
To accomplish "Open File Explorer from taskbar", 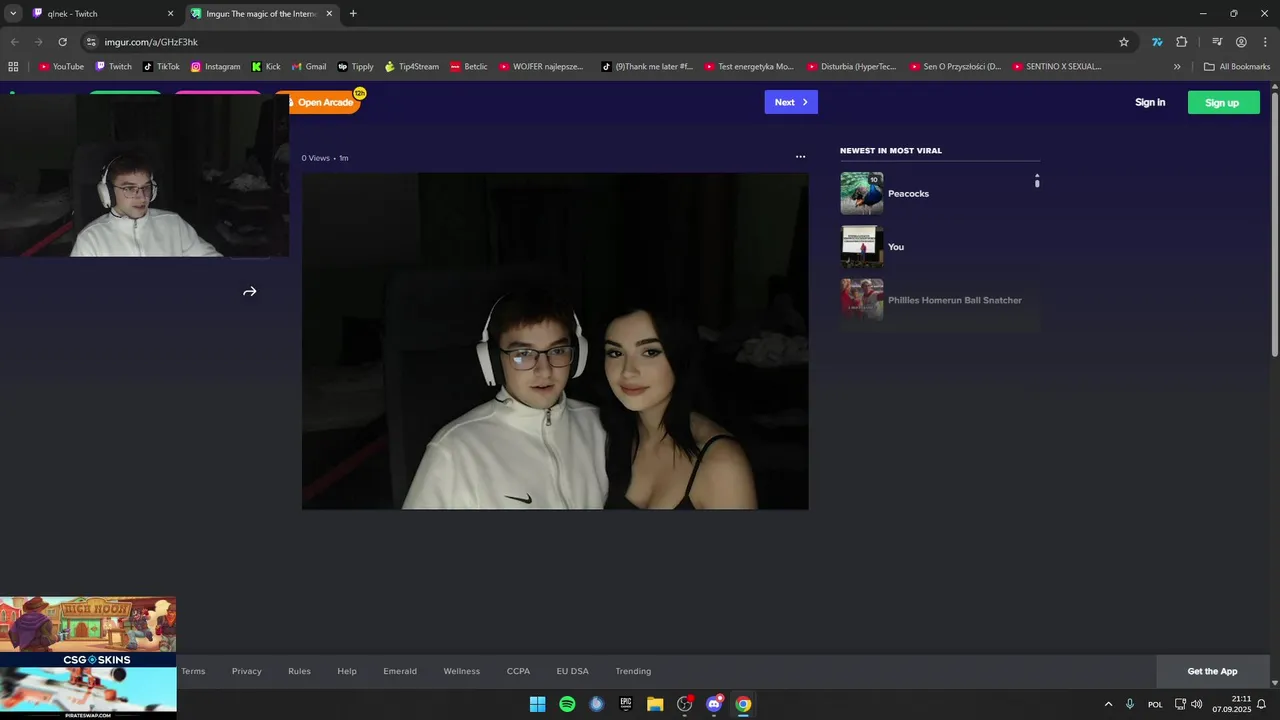I will pyautogui.click(x=655, y=704).
